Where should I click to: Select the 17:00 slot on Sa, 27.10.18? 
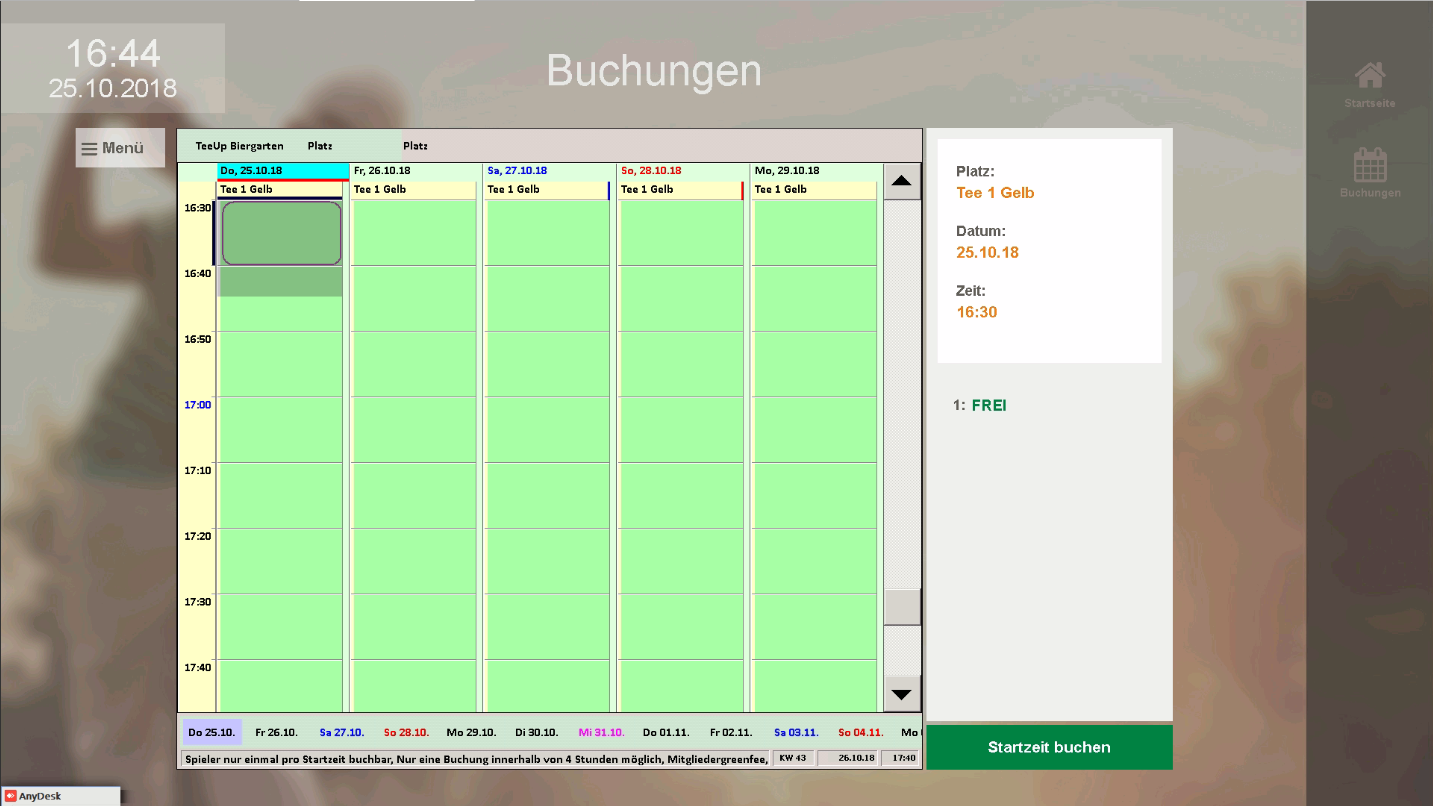click(x=547, y=429)
